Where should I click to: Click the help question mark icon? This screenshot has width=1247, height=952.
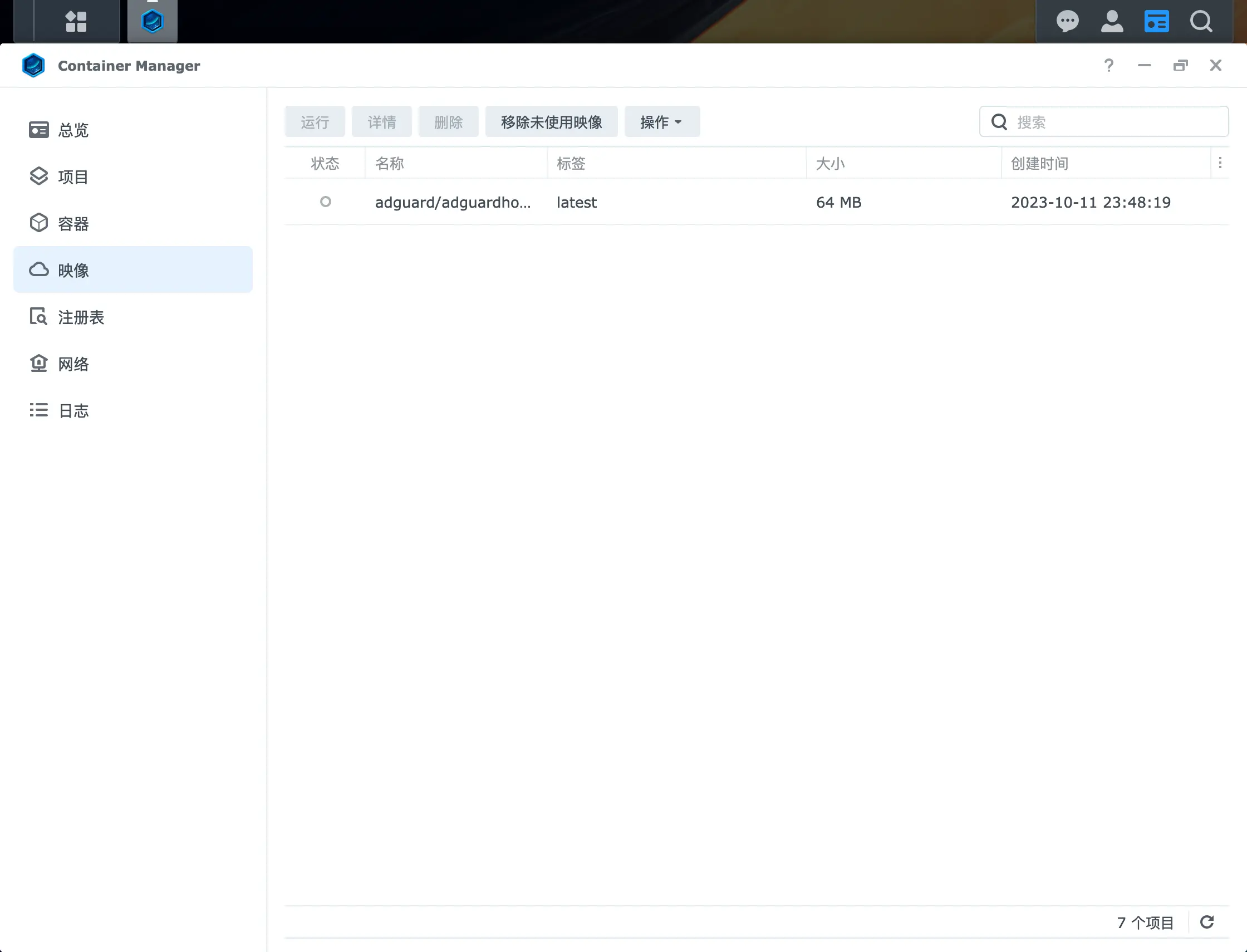1109,65
